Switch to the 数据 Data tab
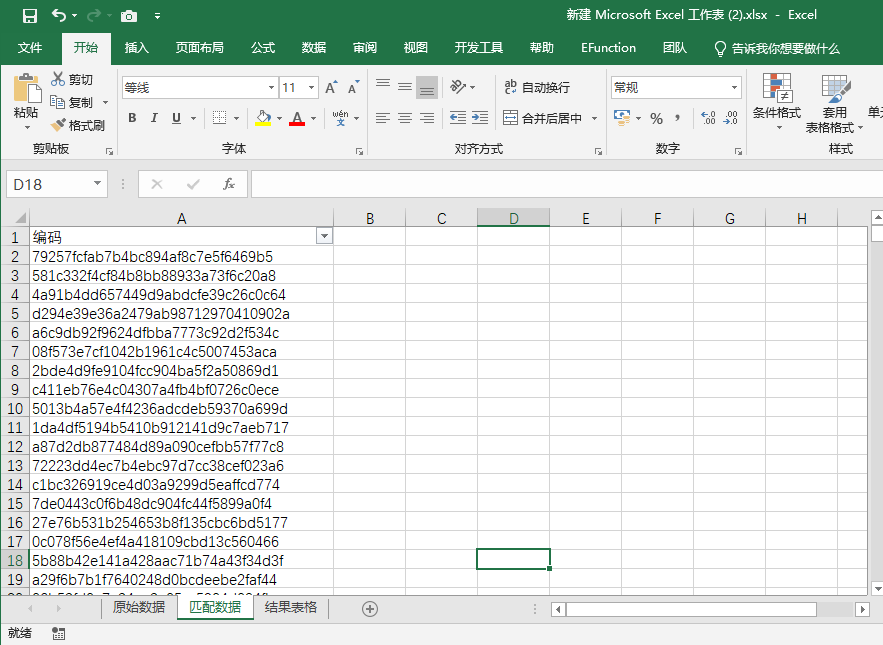Viewport: 883px width, 645px height. coord(314,48)
